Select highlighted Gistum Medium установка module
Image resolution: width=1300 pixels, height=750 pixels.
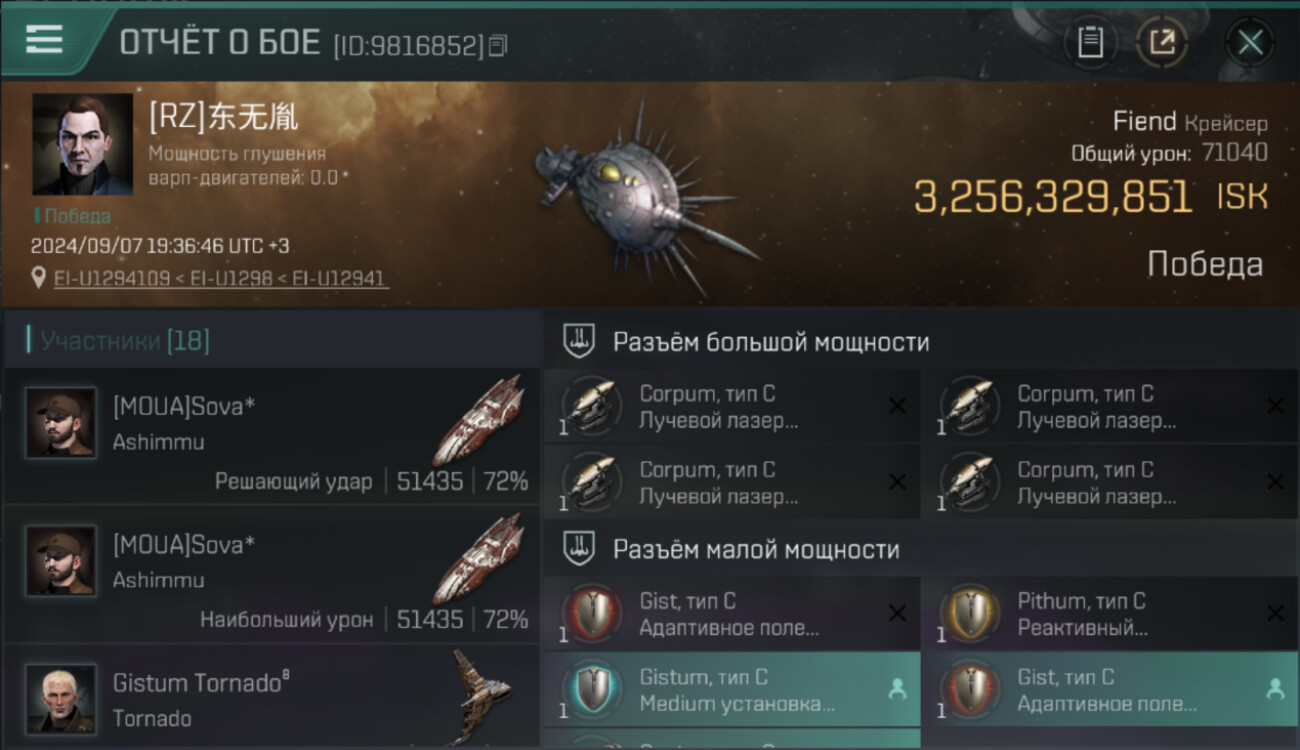732,690
